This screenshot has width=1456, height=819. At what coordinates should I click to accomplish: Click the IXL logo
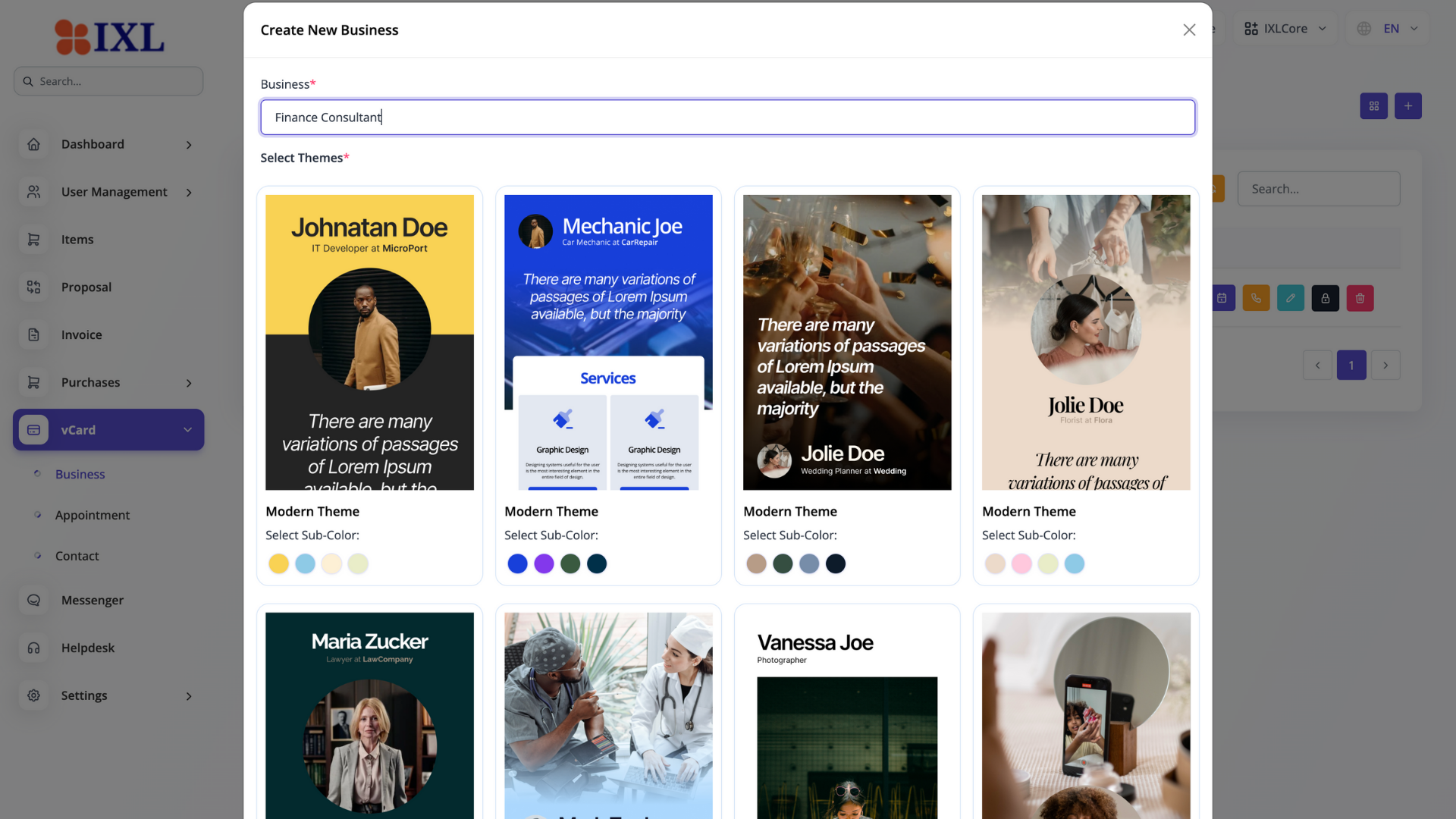coord(109,37)
